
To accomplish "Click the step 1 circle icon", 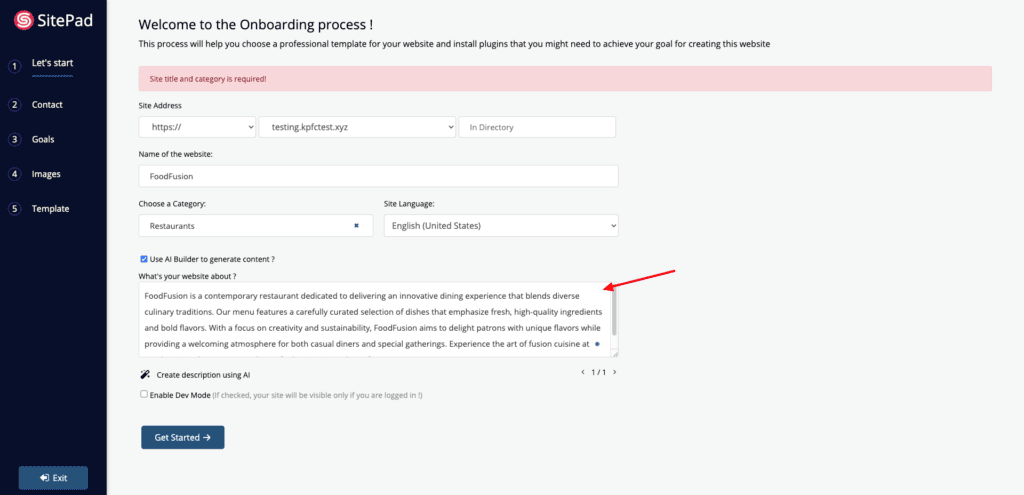I will pos(14,66).
